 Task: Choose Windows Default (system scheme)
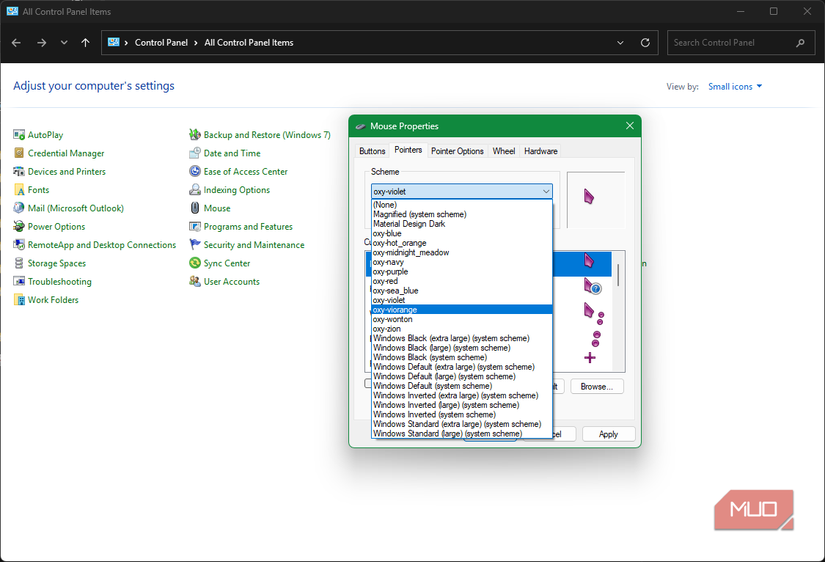[x=461, y=386]
